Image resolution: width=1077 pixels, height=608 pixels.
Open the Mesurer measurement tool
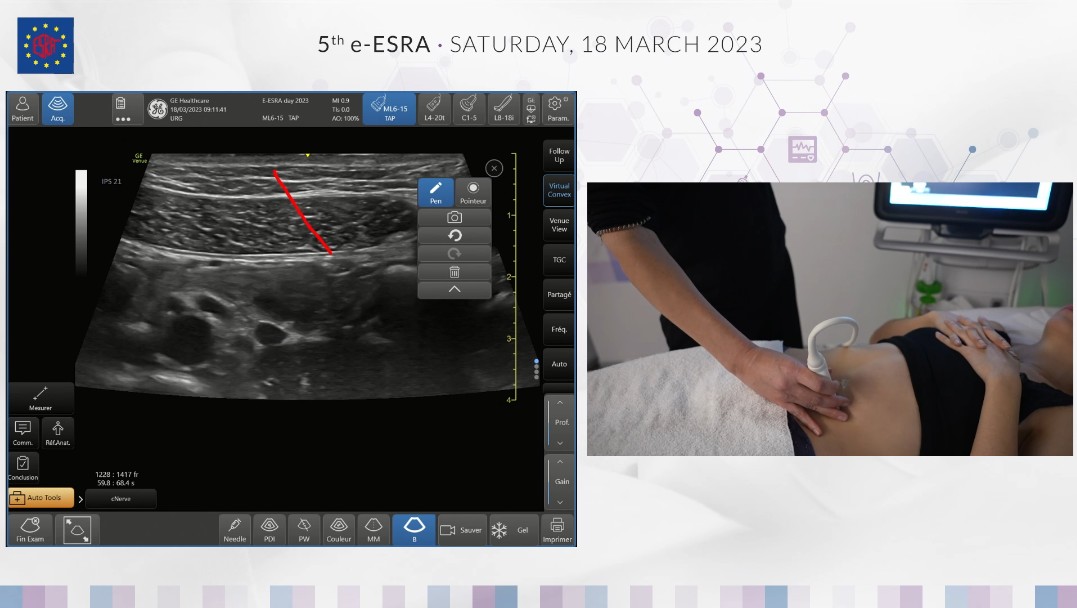coord(41,398)
